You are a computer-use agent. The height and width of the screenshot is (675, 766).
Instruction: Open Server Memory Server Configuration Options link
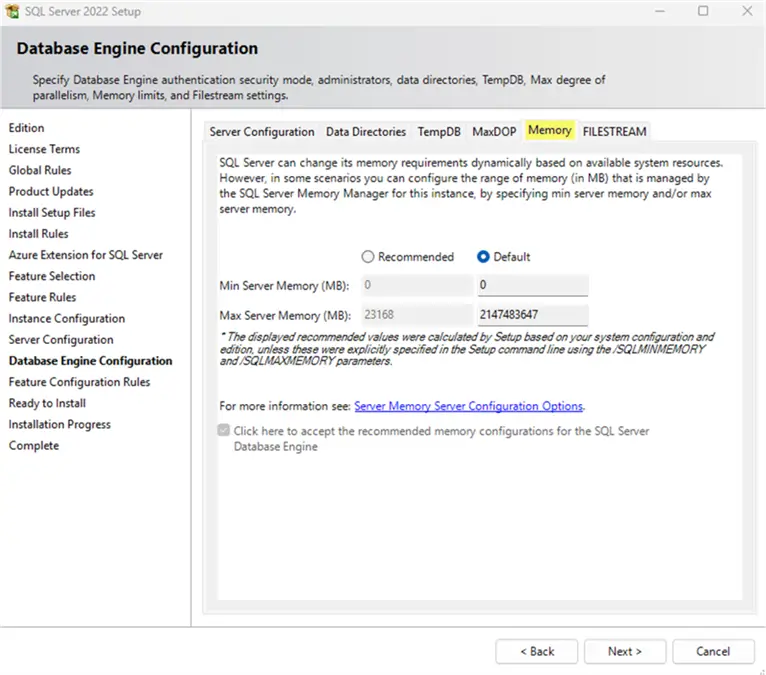click(x=468, y=406)
